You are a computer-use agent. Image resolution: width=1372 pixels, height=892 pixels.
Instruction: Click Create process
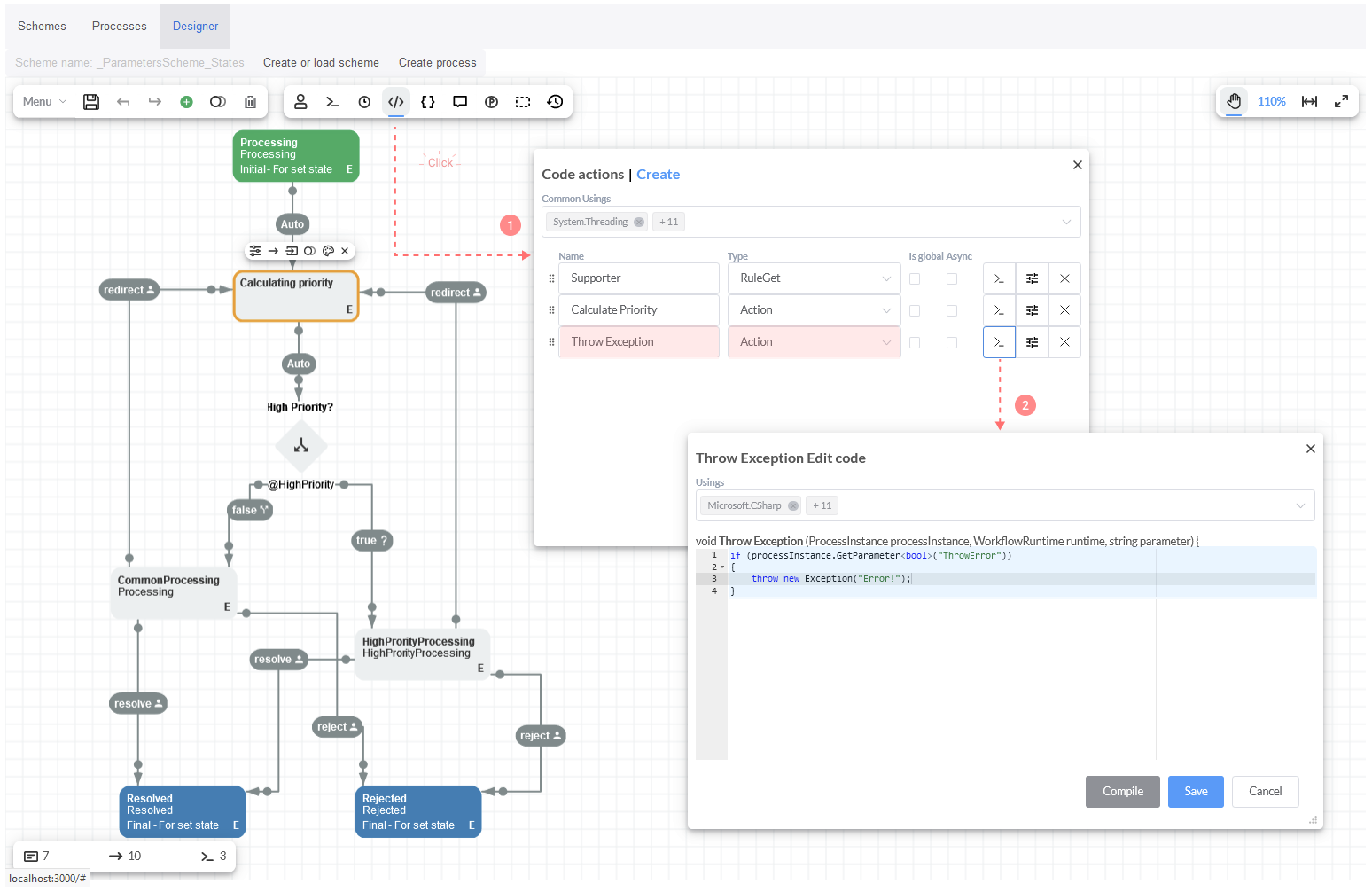coord(438,63)
